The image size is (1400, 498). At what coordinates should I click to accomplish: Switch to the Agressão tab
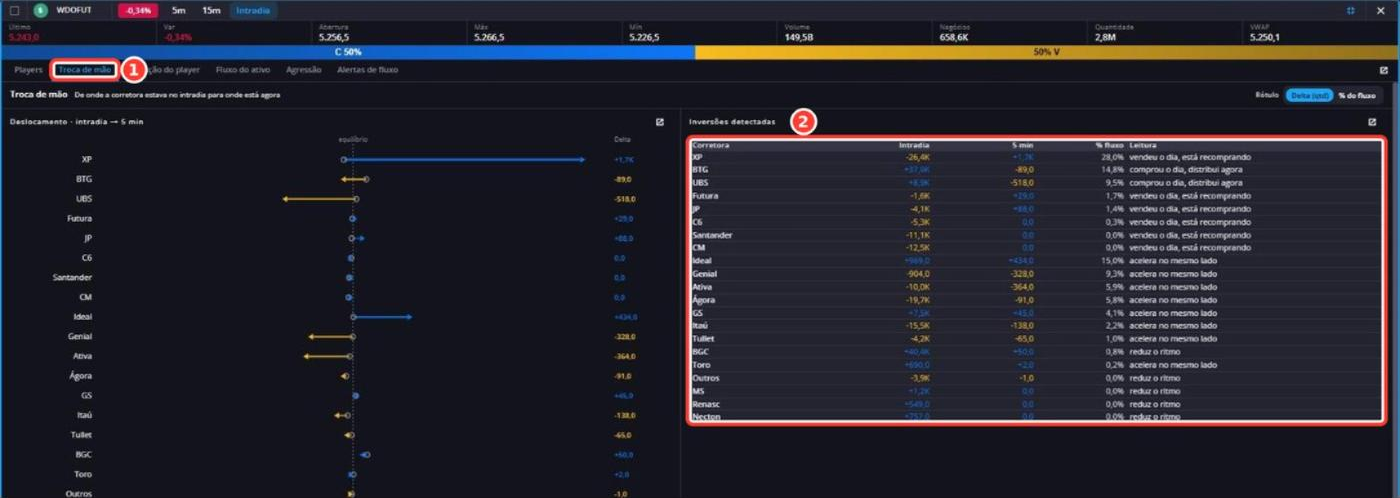point(304,70)
